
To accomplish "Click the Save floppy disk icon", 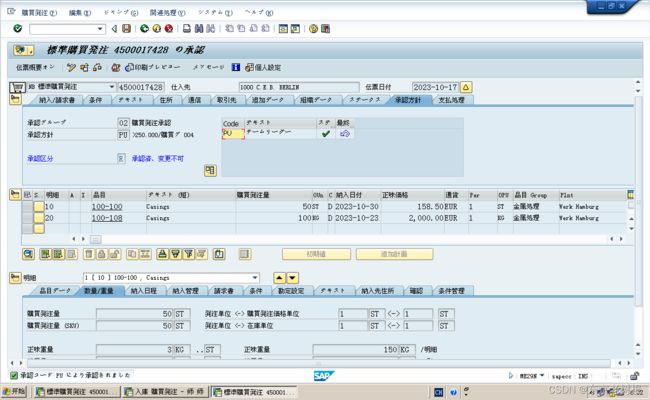I will [x=126, y=28].
